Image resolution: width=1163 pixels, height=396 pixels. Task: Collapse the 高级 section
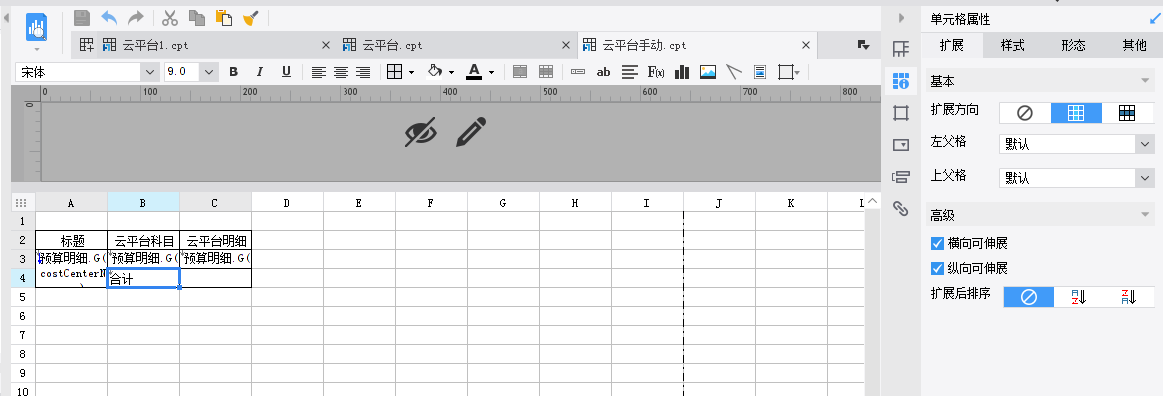tap(1145, 215)
